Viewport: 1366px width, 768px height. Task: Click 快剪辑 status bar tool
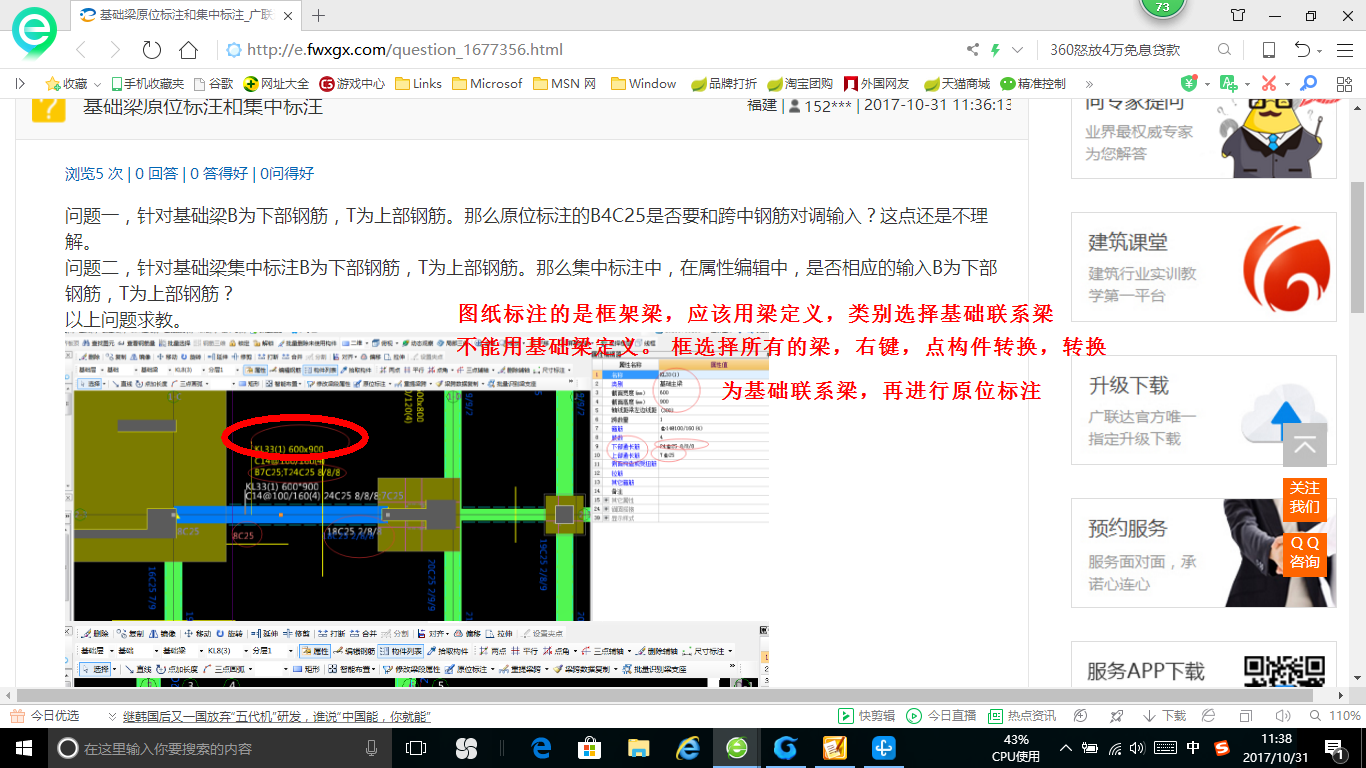tap(867, 716)
